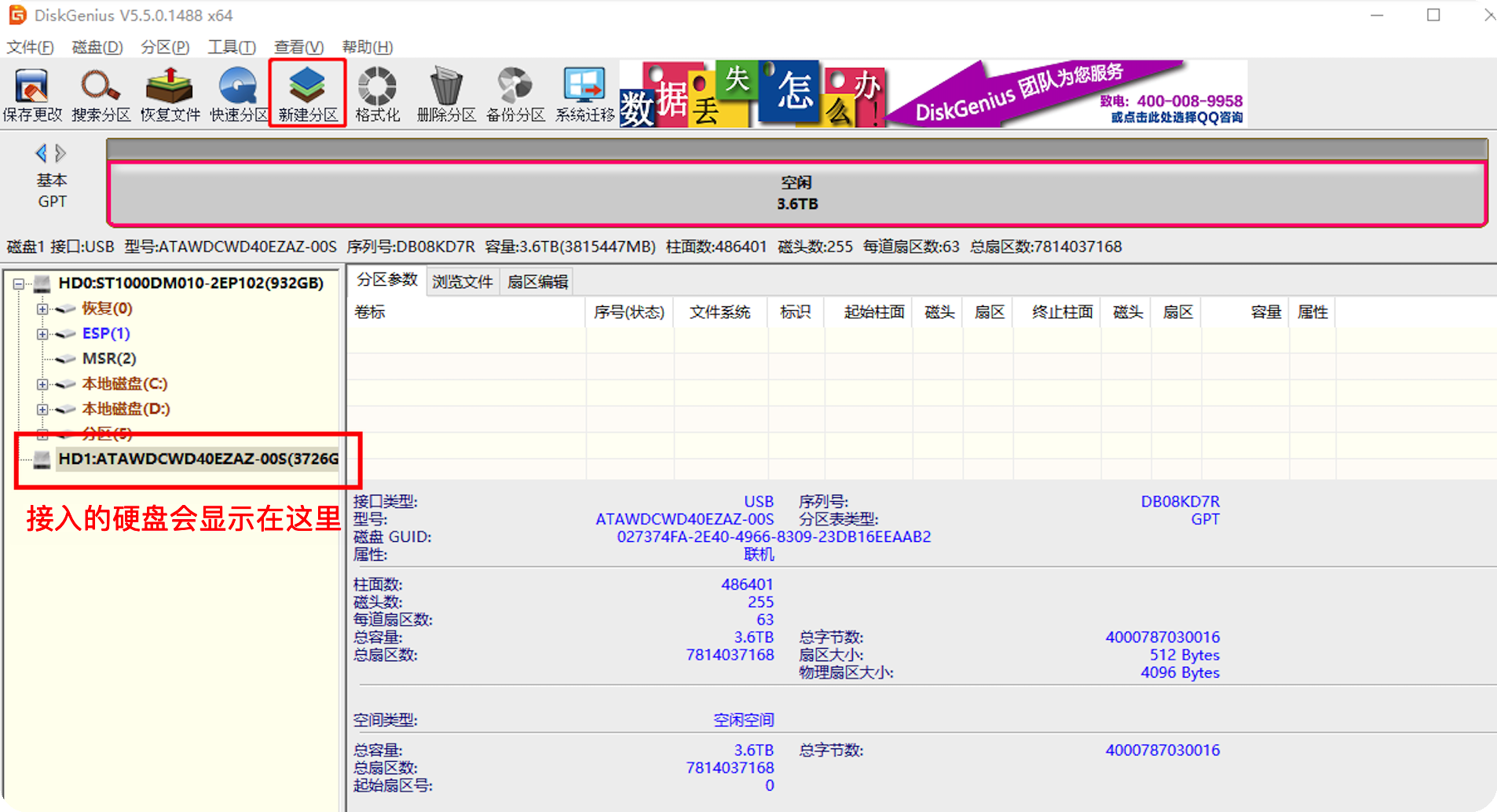Click the 4096 Bytes physical sector size
Image resolution: width=1497 pixels, height=812 pixels.
[1180, 673]
